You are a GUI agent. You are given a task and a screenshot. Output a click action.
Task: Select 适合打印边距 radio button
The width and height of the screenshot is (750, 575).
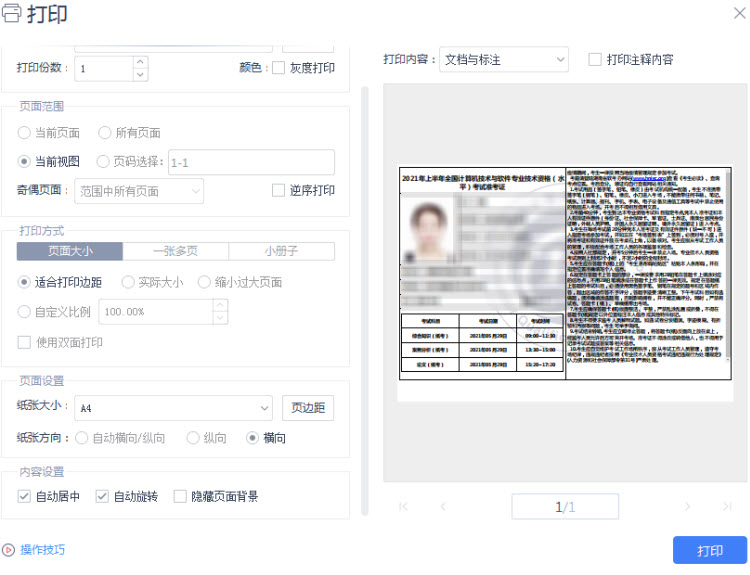tap(24, 282)
